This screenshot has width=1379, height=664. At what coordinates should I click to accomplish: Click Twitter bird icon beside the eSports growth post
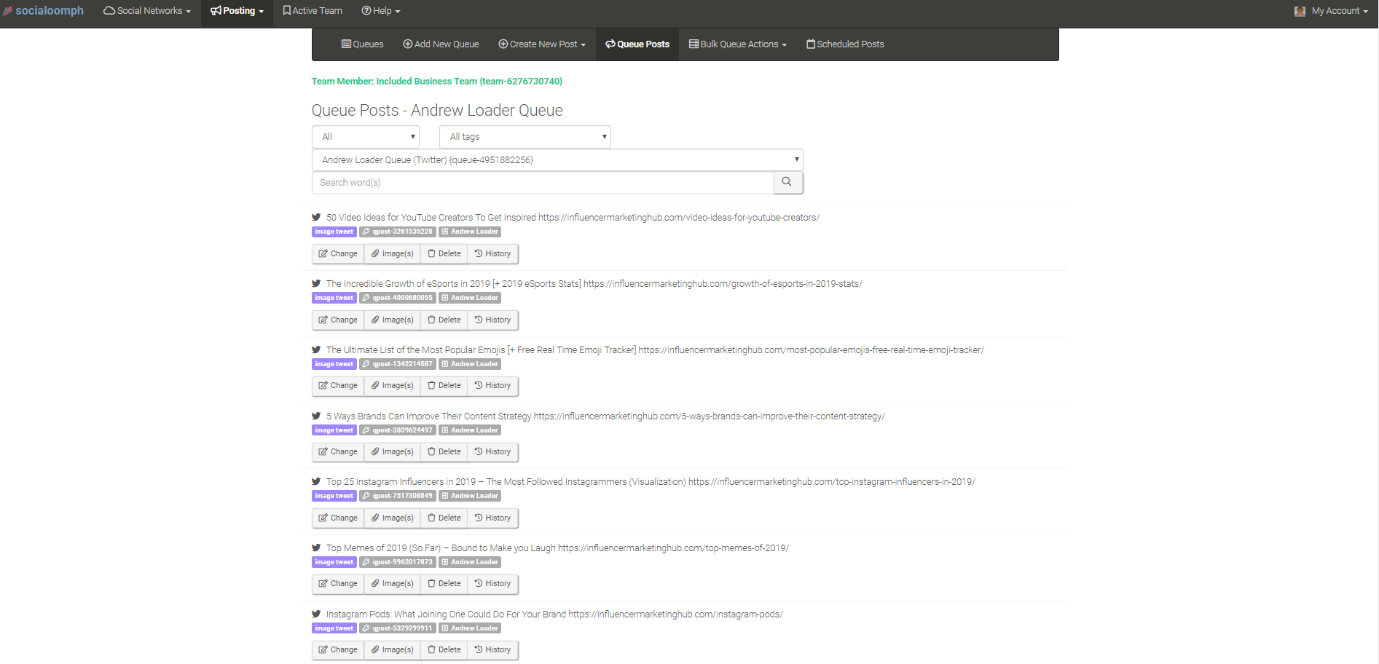317,283
